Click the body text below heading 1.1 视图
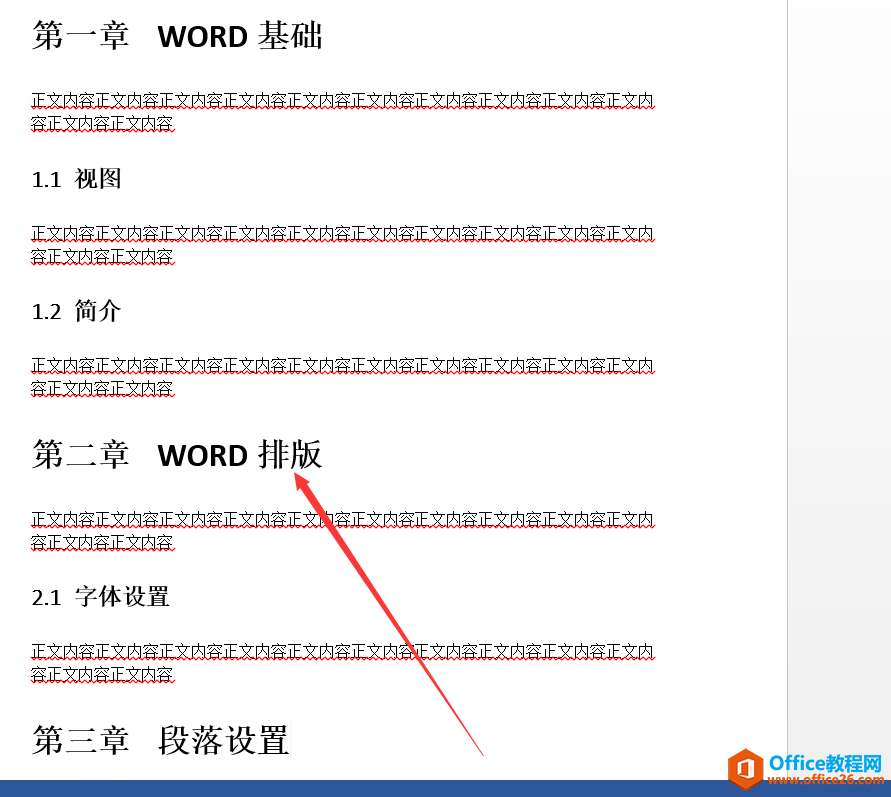The width and height of the screenshot is (891, 797). tap(340, 243)
